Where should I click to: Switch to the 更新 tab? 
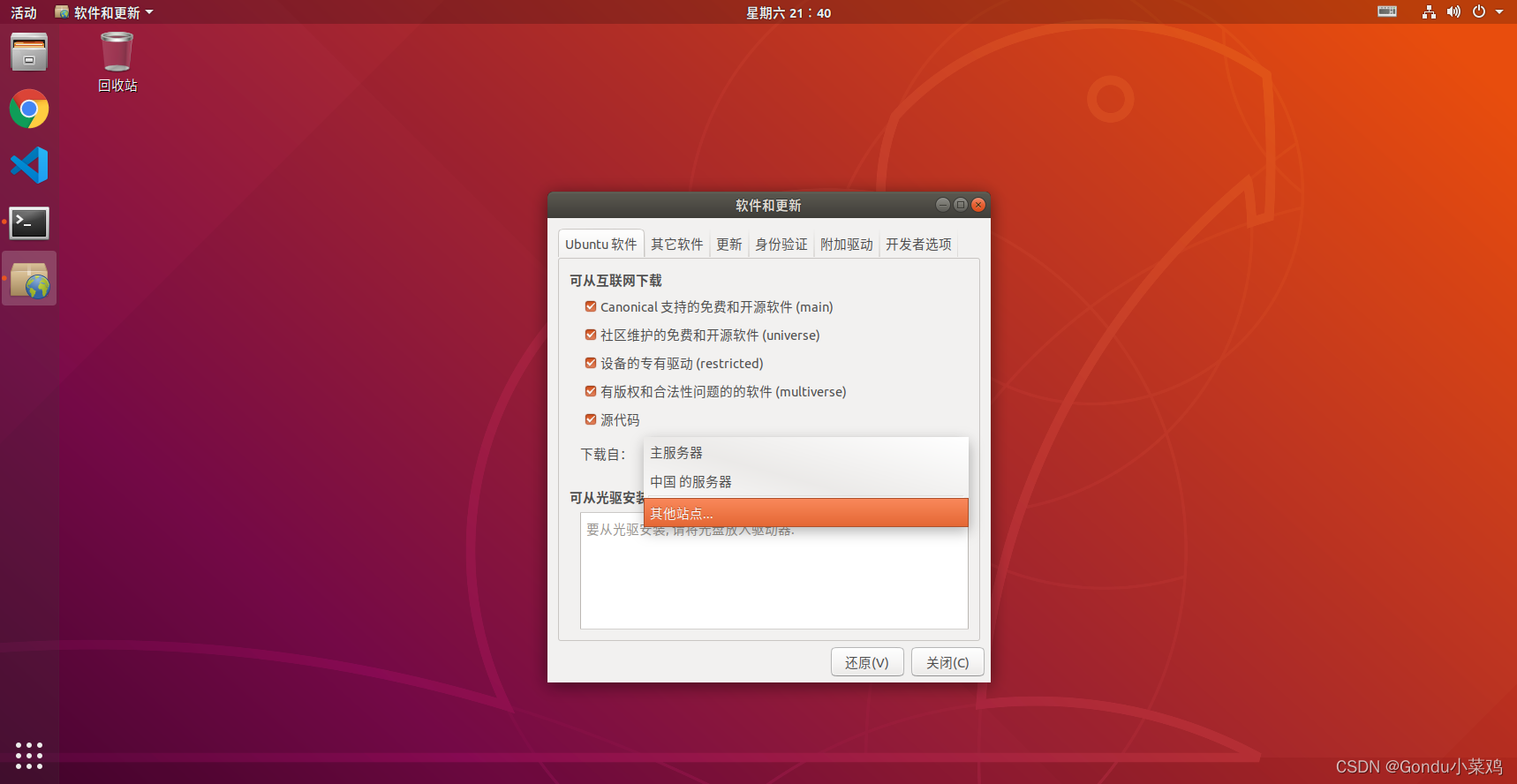click(x=729, y=245)
